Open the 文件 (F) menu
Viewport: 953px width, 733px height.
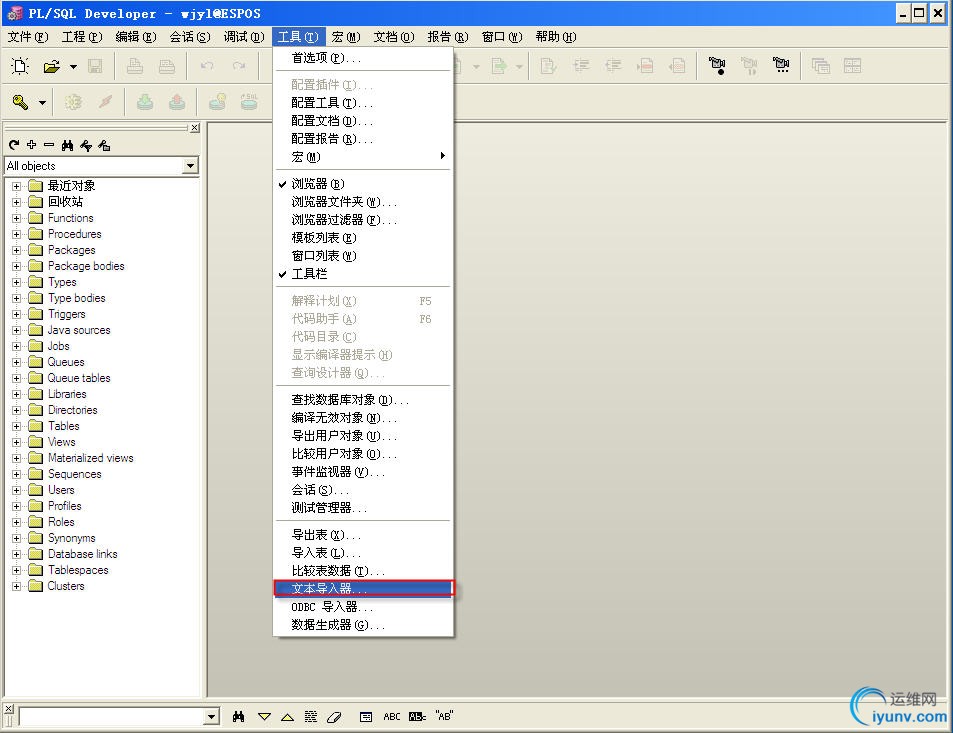click(28, 37)
